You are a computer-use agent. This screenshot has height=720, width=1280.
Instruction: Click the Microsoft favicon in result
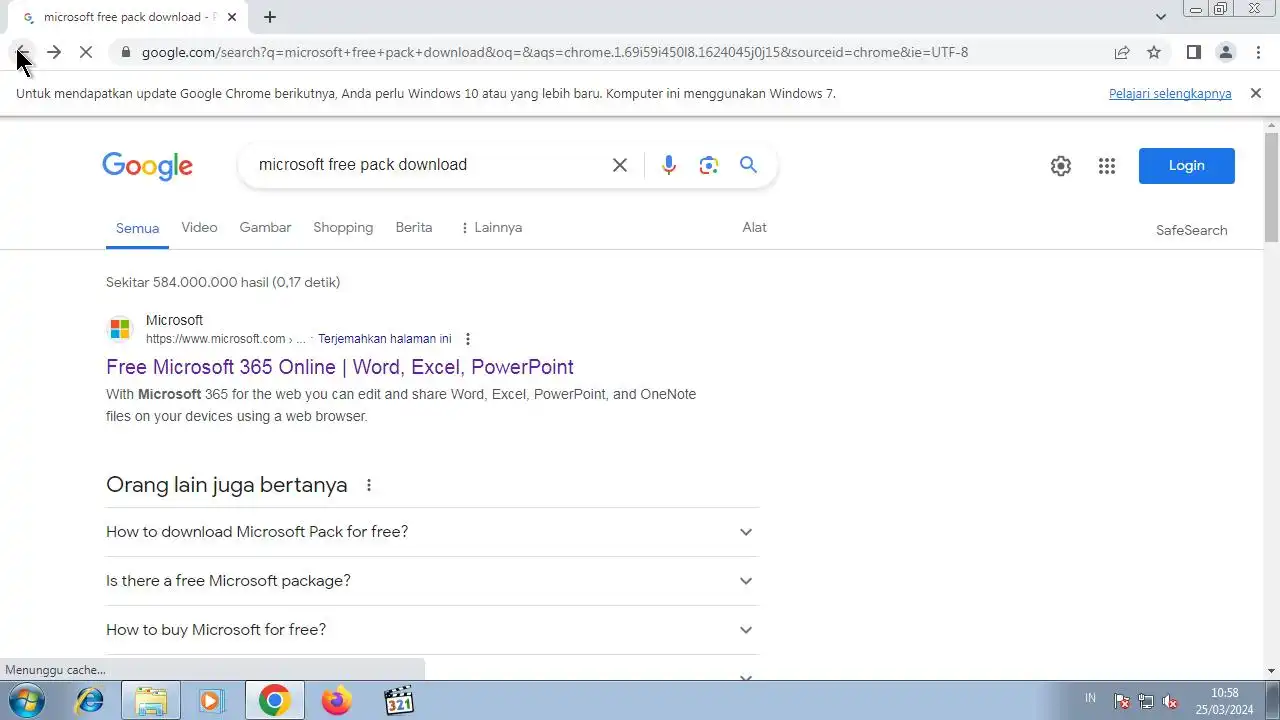tap(120, 329)
